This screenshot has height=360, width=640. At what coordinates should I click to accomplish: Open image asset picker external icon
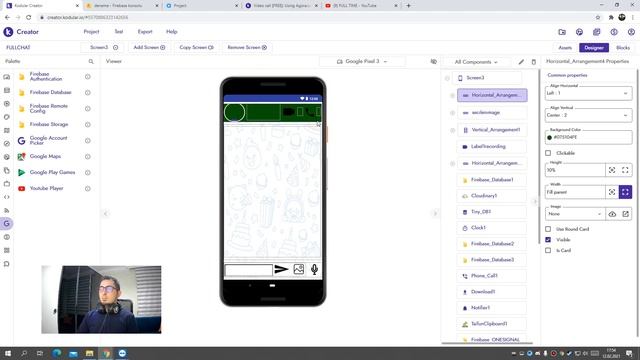pos(625,214)
